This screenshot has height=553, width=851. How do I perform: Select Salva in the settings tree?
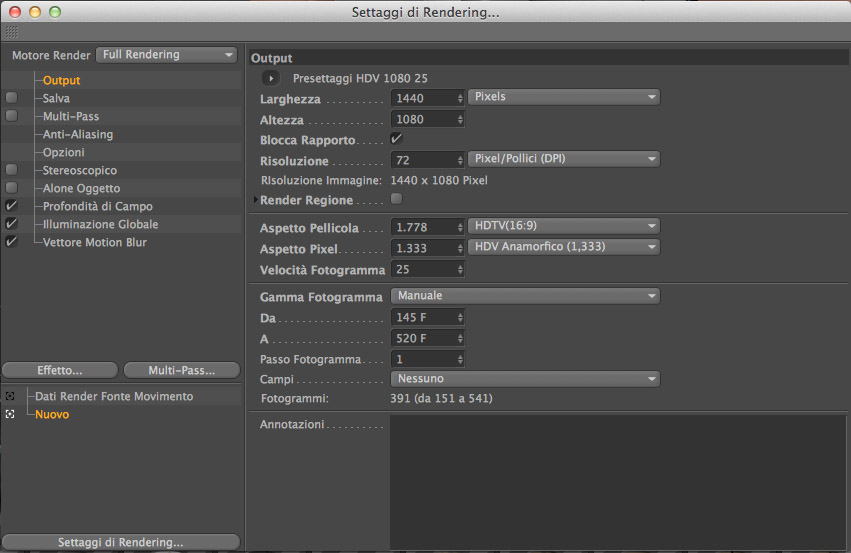tap(56, 98)
